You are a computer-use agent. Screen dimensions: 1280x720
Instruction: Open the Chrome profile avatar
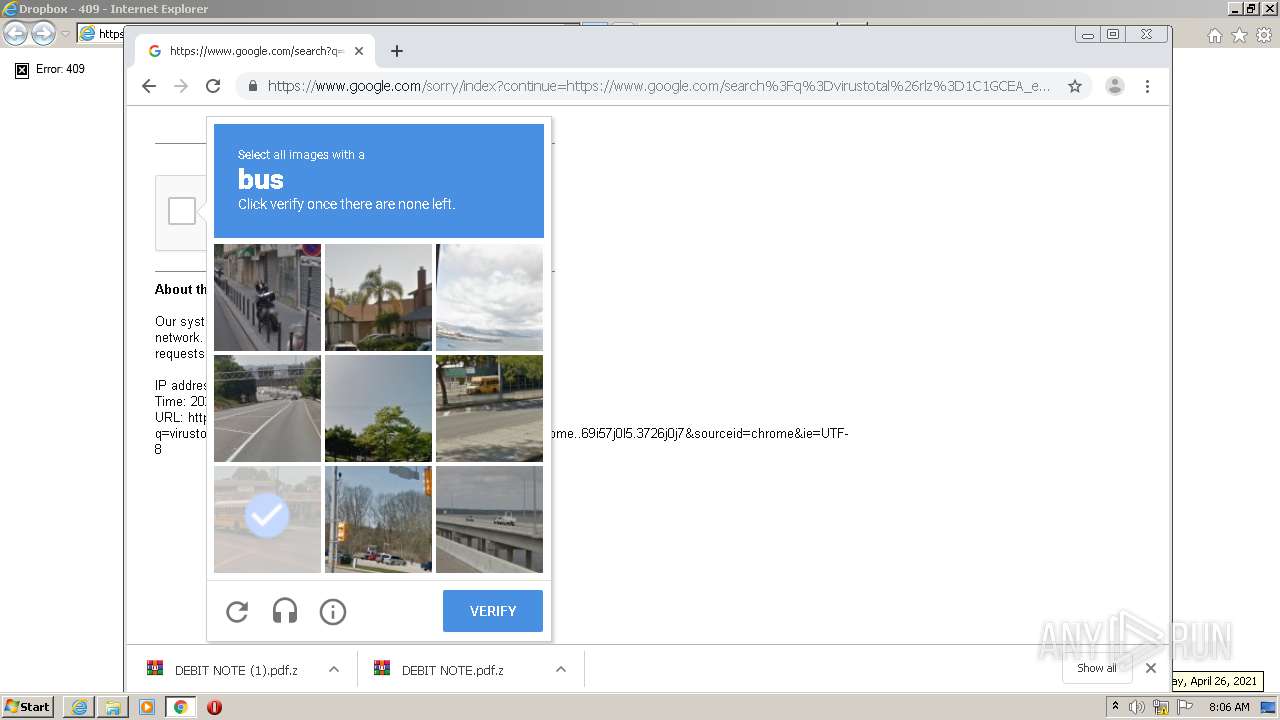1115,86
